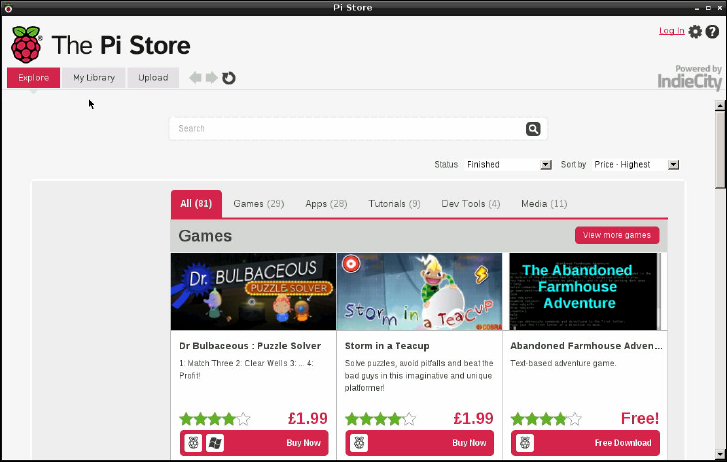The height and width of the screenshot is (462, 727).
Task: Click the vertical scrollbar thumb
Action: pos(720,149)
